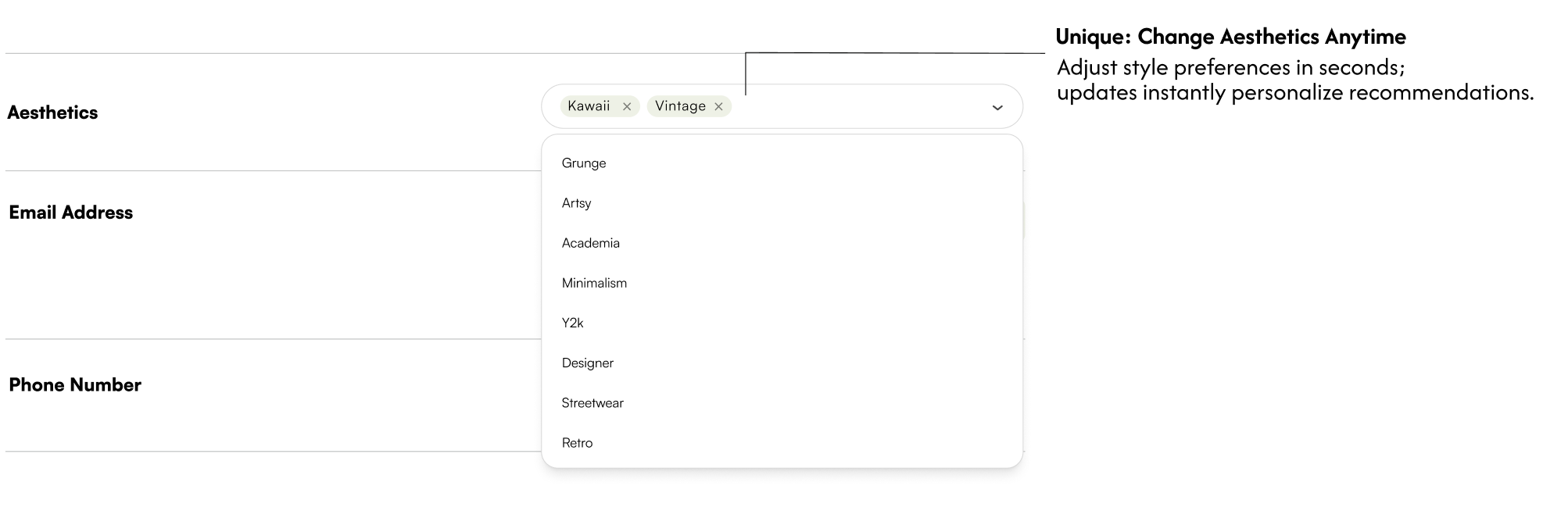1568x511 pixels.
Task: Click the Kawaii tag pill
Action: point(590,105)
